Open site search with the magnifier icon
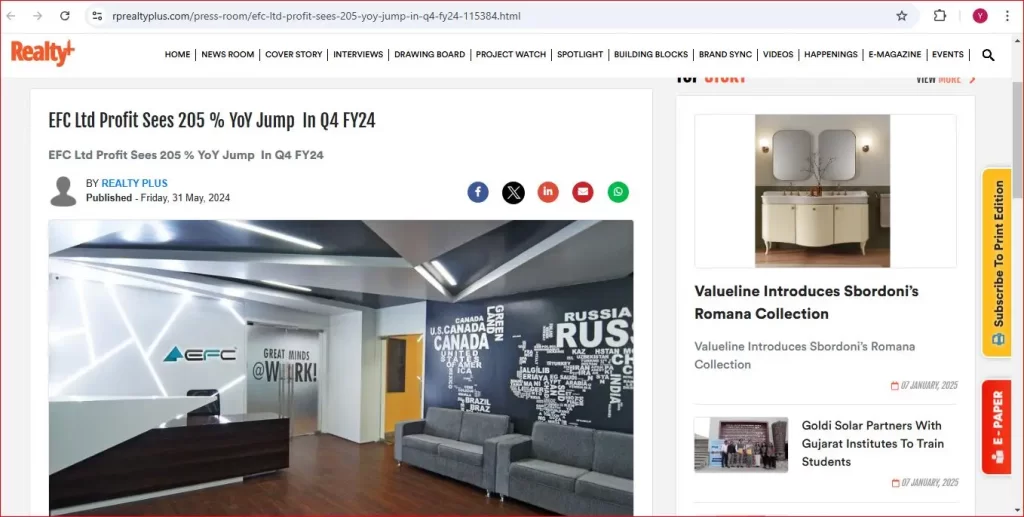The width and height of the screenshot is (1024, 517). click(x=988, y=55)
